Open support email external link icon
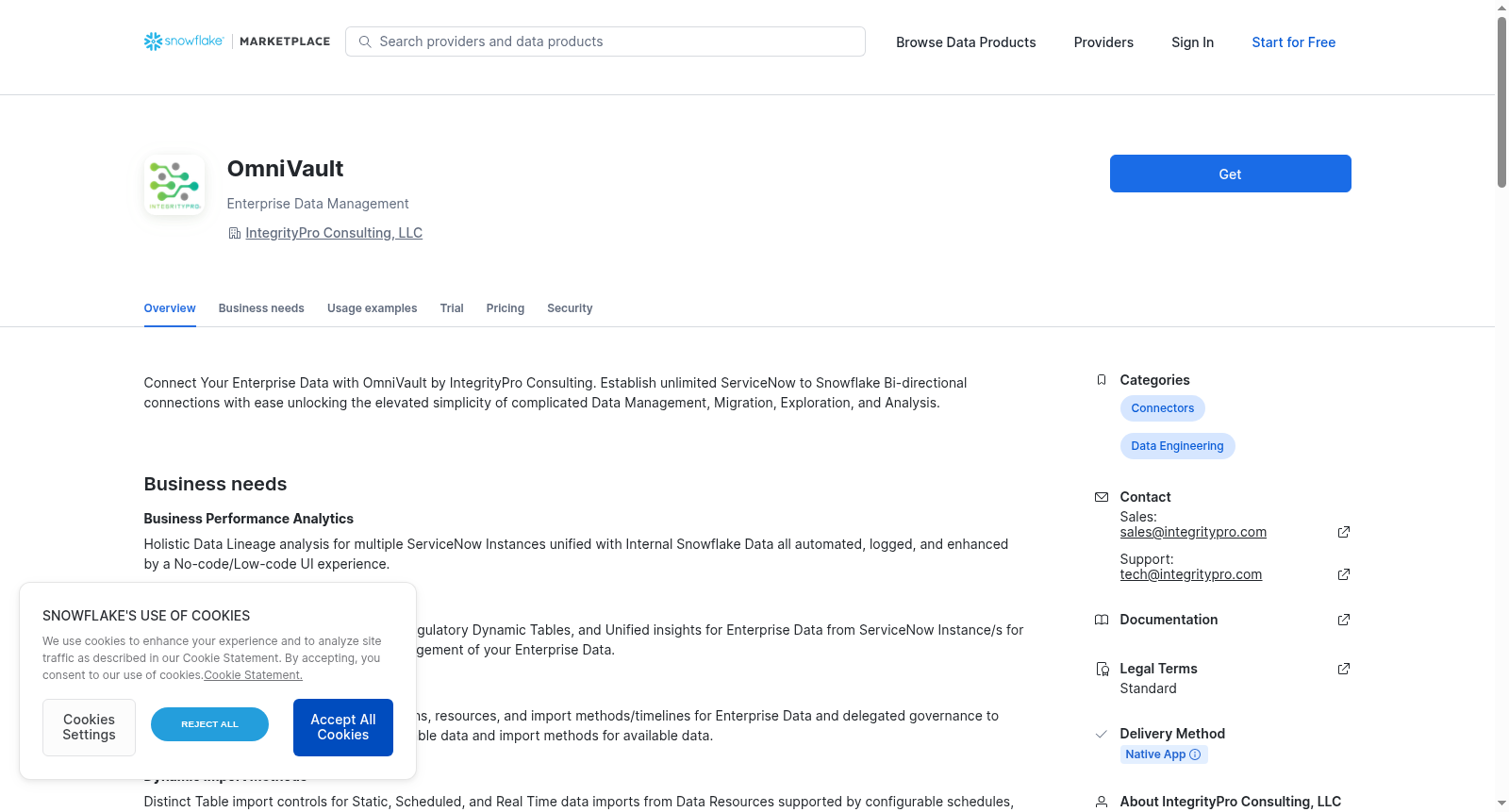Screen dimensions: 1509x812 (x=1343, y=574)
